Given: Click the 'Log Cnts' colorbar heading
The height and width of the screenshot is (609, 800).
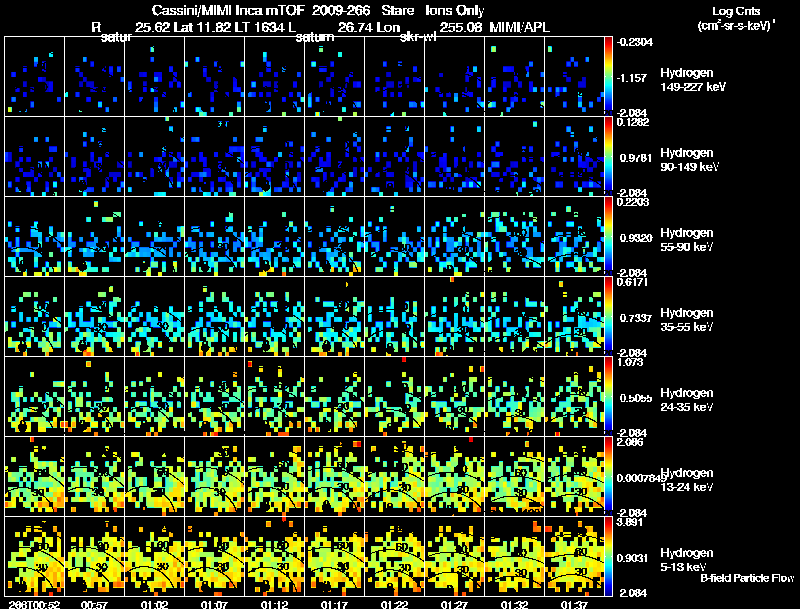Looking at the screenshot, I should [736, 11].
